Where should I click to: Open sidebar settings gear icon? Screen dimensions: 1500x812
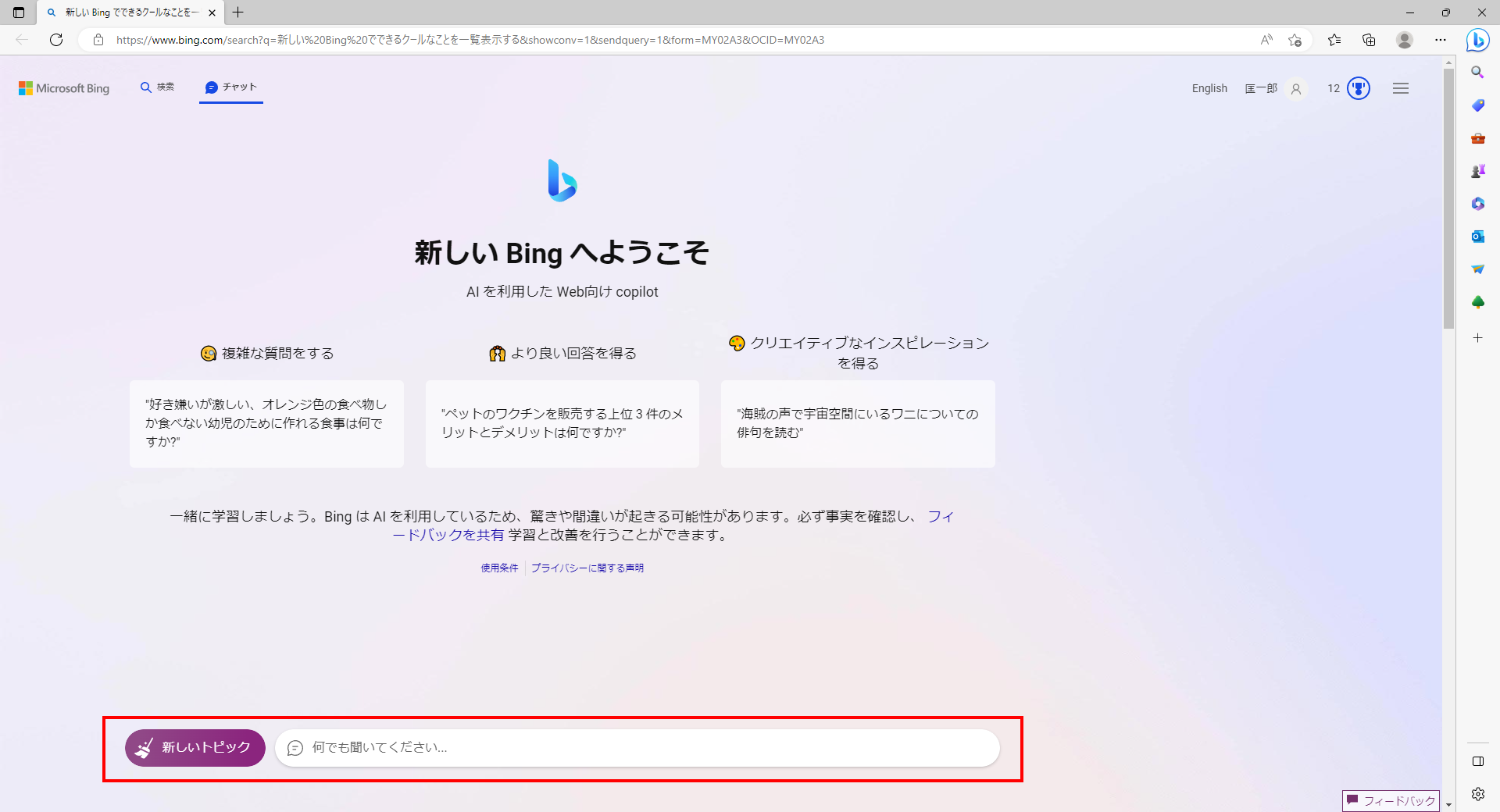(1477, 794)
